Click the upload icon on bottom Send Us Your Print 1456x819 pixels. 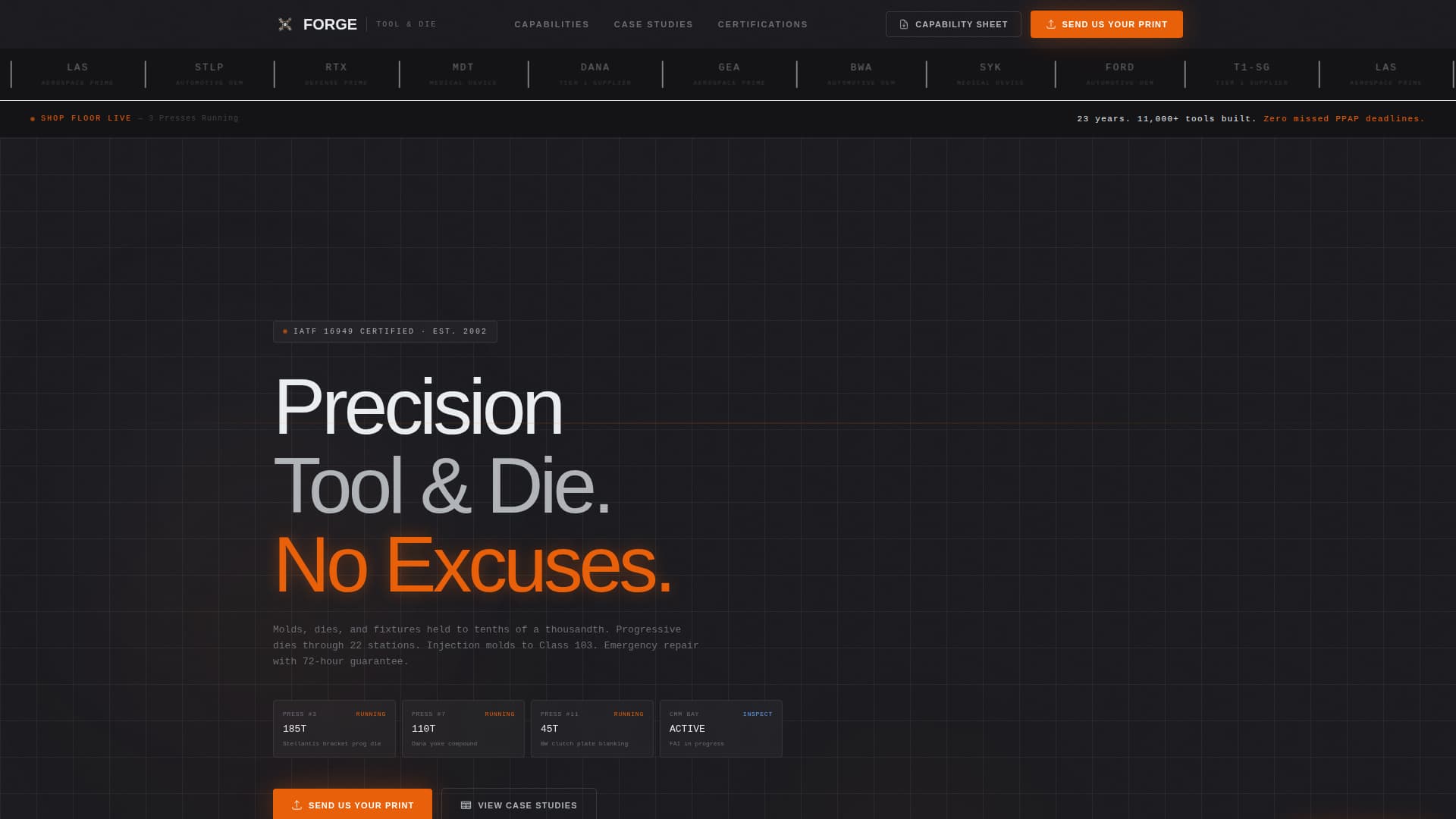click(x=297, y=805)
